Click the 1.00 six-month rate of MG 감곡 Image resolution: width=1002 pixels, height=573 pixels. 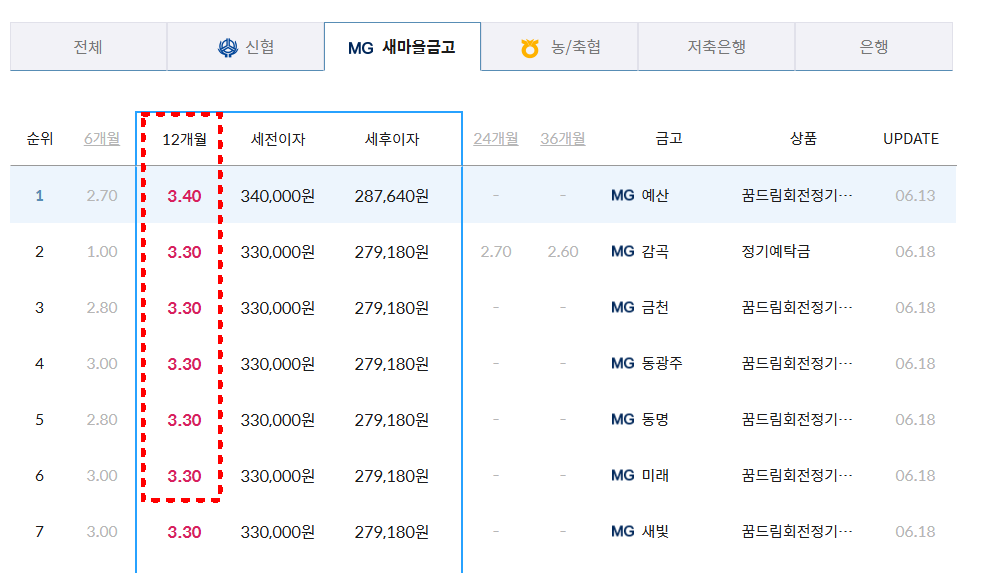tap(102, 252)
